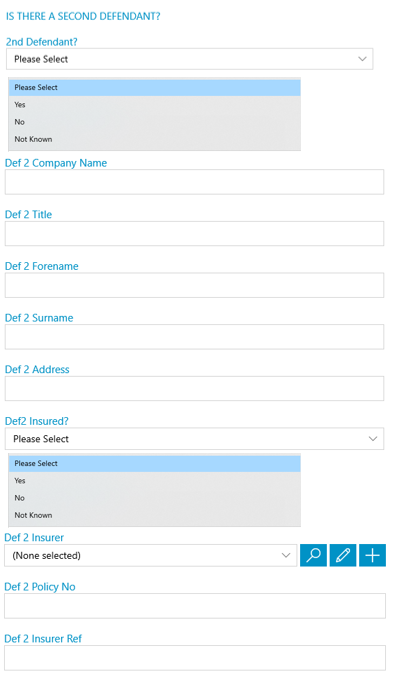Image resolution: width=417 pixels, height=689 pixels.
Task: Click the plus add icon beside Def 2 Insurer
Action: point(372,555)
